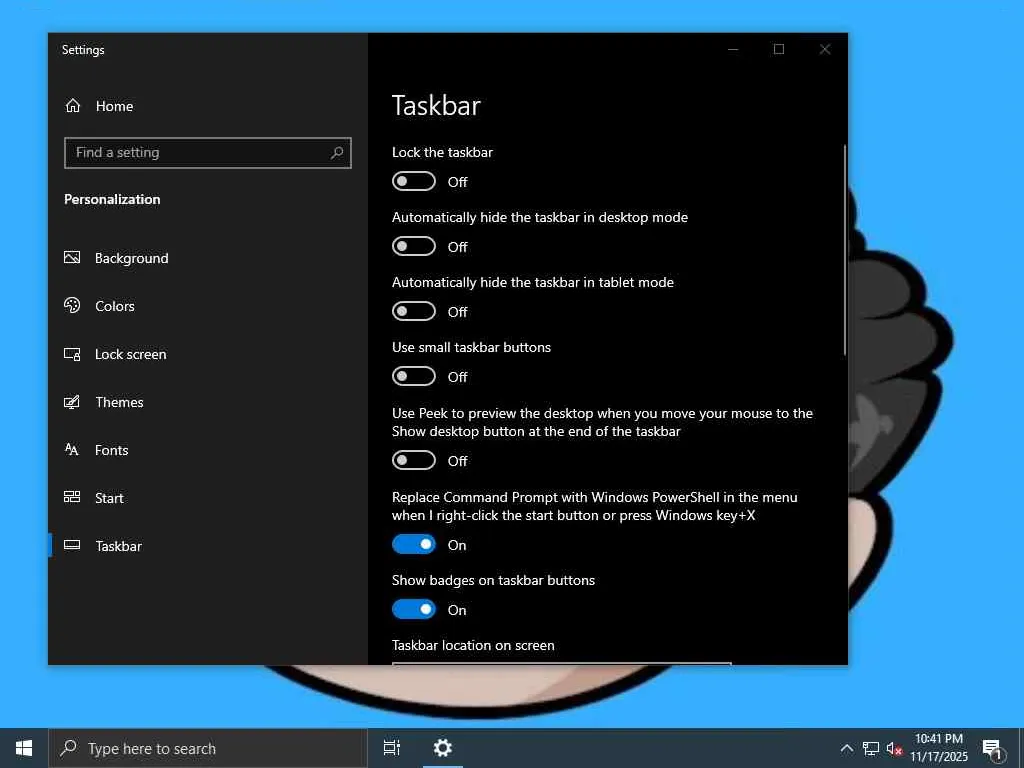Turn on Use small taskbar buttons
Screen dimensions: 1024x768
pyautogui.click(x=414, y=376)
